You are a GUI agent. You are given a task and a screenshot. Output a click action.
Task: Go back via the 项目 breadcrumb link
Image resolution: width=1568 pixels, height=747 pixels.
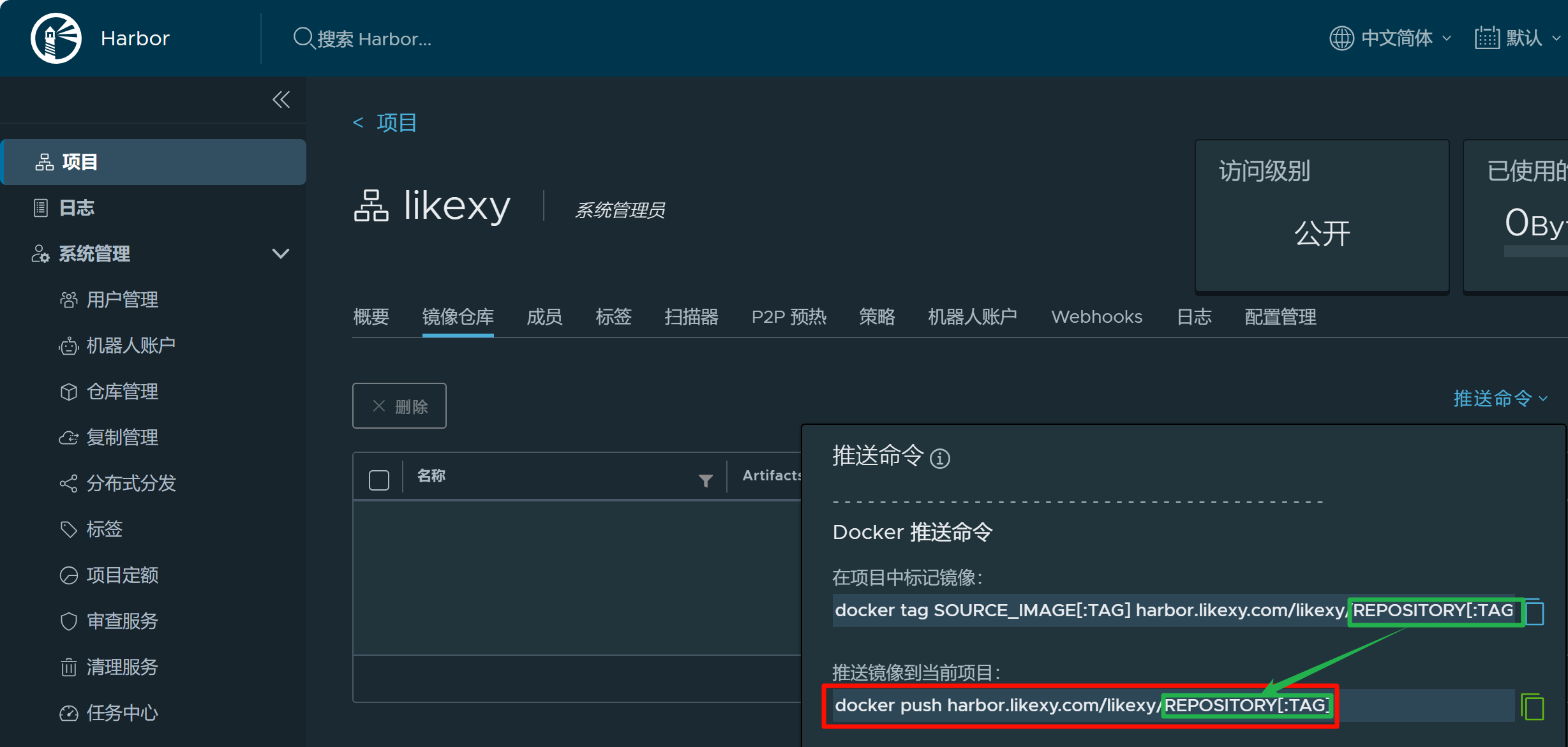(396, 122)
